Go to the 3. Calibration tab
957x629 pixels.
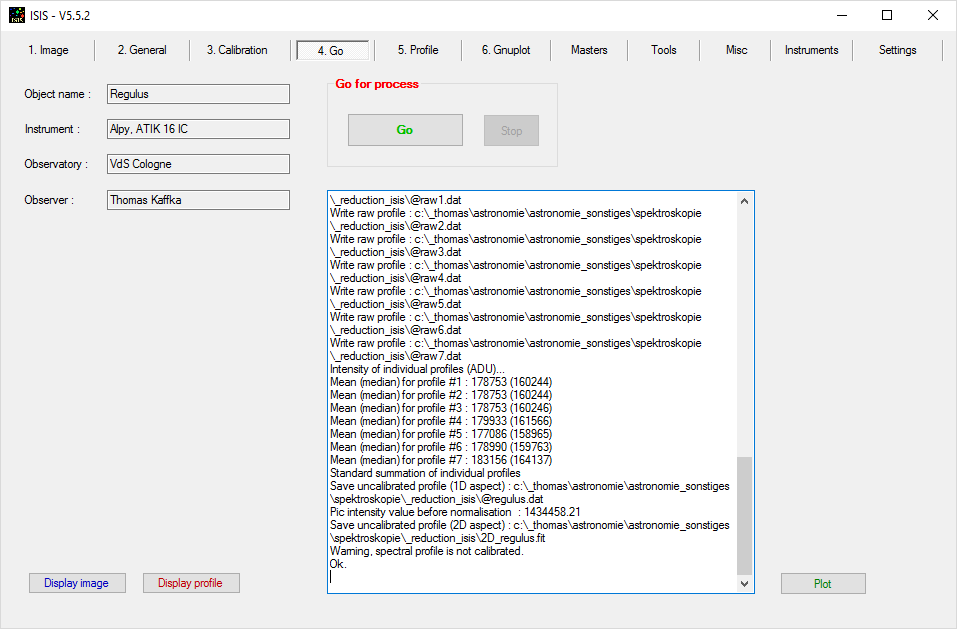(237, 50)
